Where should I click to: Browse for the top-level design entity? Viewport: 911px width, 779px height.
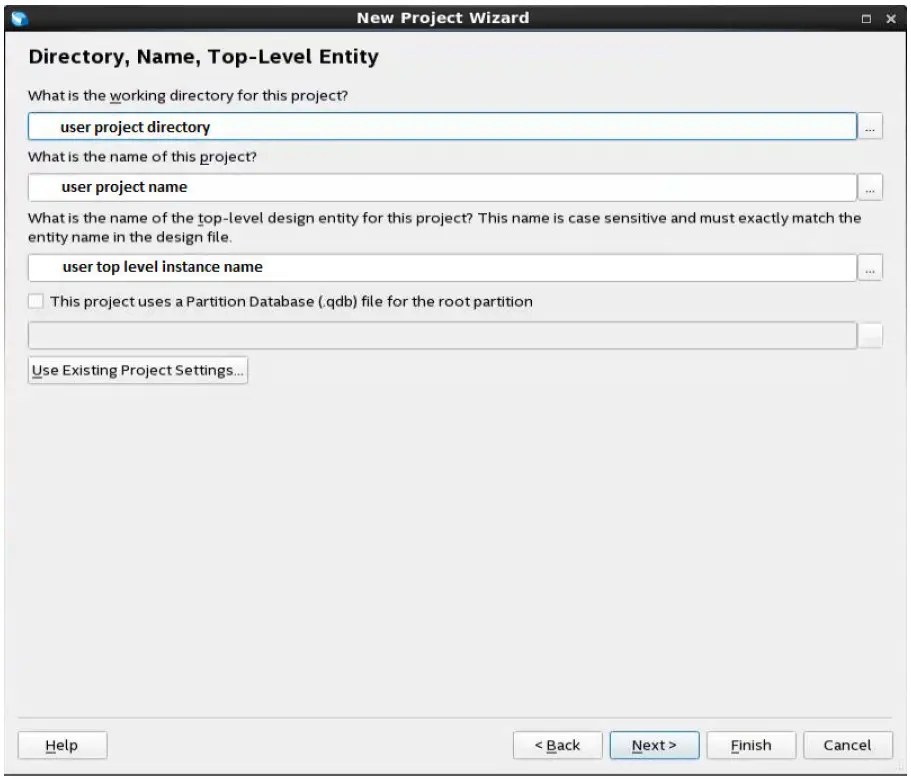tap(870, 268)
